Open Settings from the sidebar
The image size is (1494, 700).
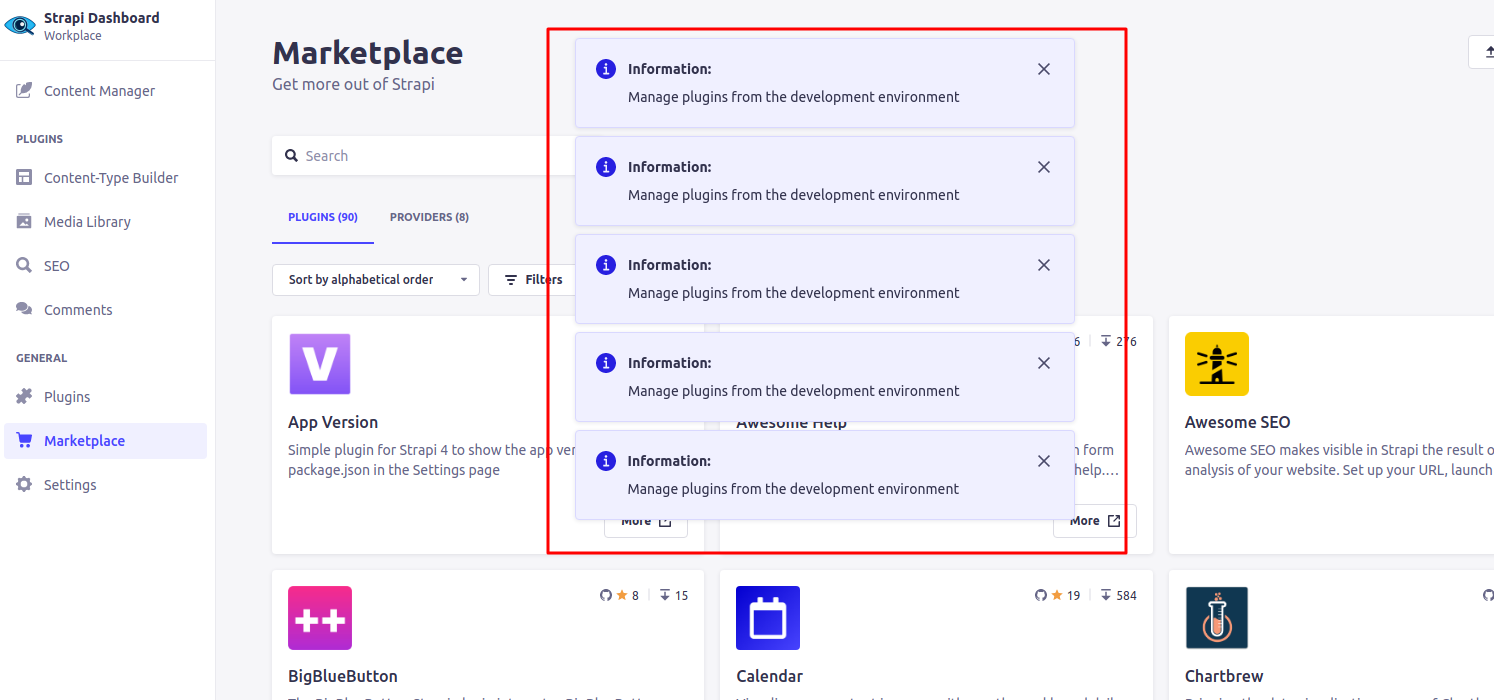click(x=68, y=484)
